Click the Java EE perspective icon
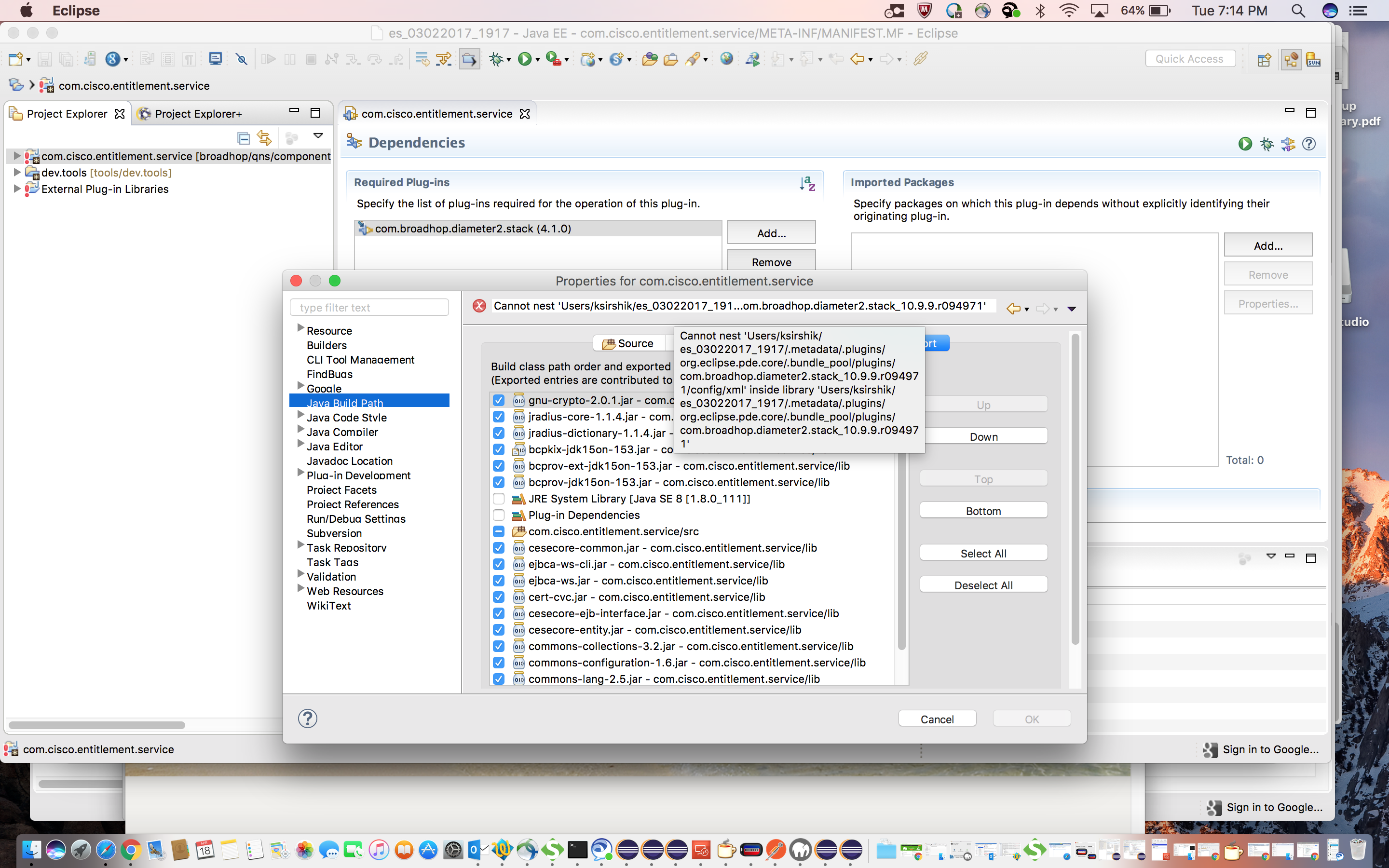 1291,59
